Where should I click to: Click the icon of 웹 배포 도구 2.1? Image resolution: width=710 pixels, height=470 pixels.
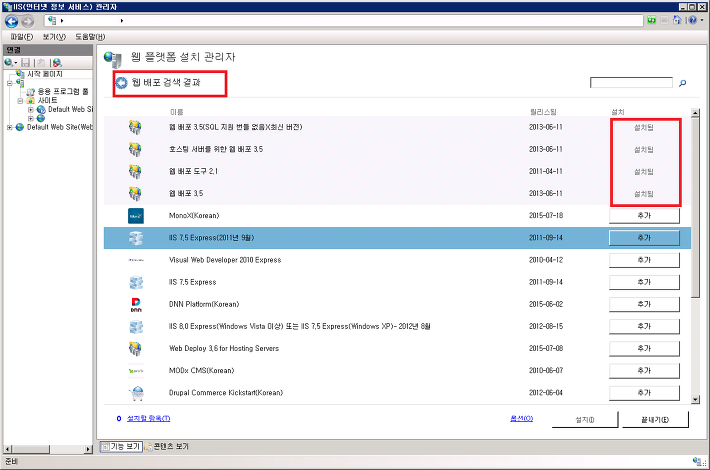[x=135, y=172]
